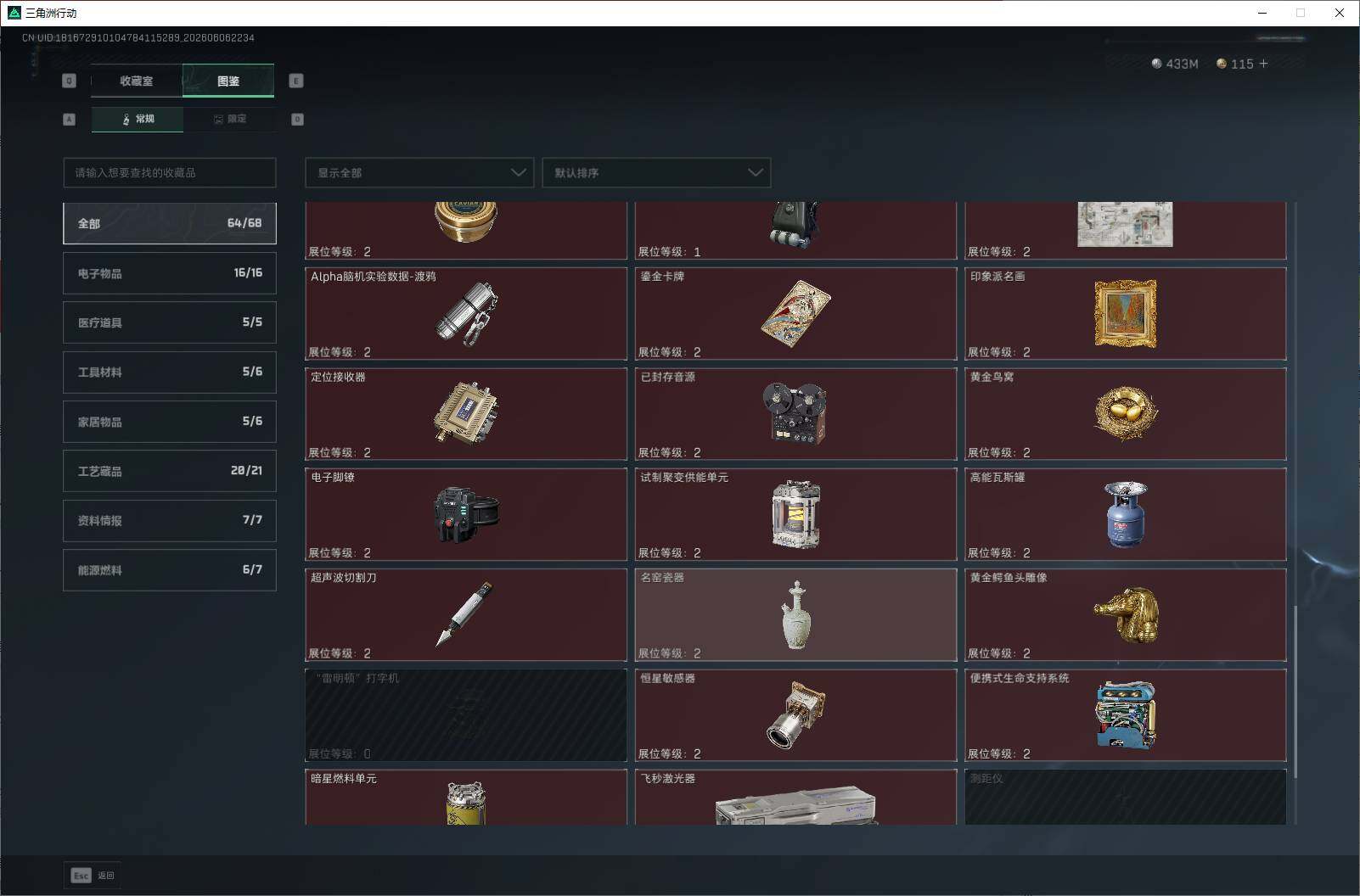The image size is (1360, 896).
Task: Click the Esc 返回 button
Action: 93,876
